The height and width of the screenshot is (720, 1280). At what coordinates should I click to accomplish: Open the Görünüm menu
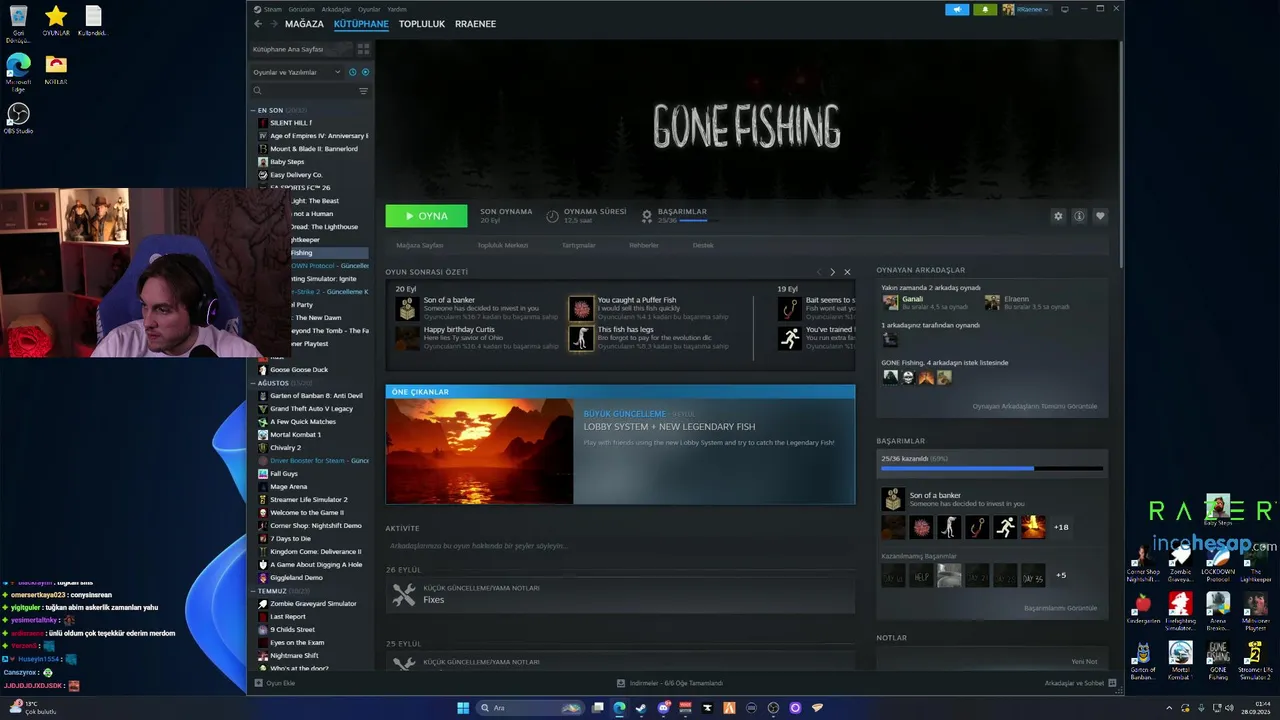(301, 9)
